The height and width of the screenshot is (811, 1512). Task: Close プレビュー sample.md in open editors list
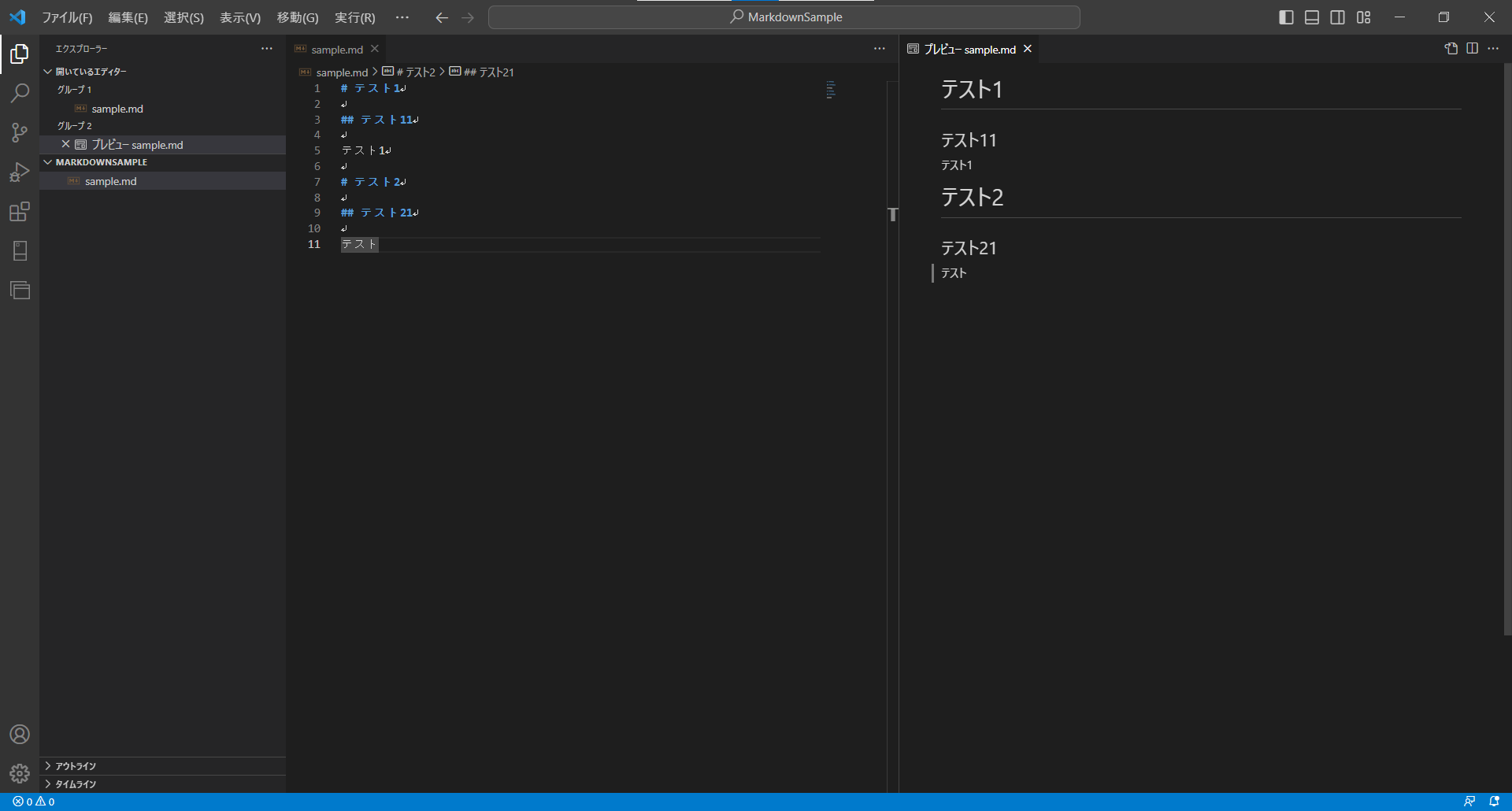(x=65, y=144)
